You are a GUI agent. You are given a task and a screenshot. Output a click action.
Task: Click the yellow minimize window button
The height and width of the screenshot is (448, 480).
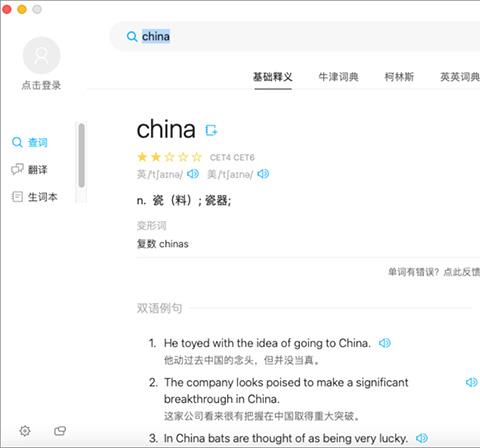22,9
